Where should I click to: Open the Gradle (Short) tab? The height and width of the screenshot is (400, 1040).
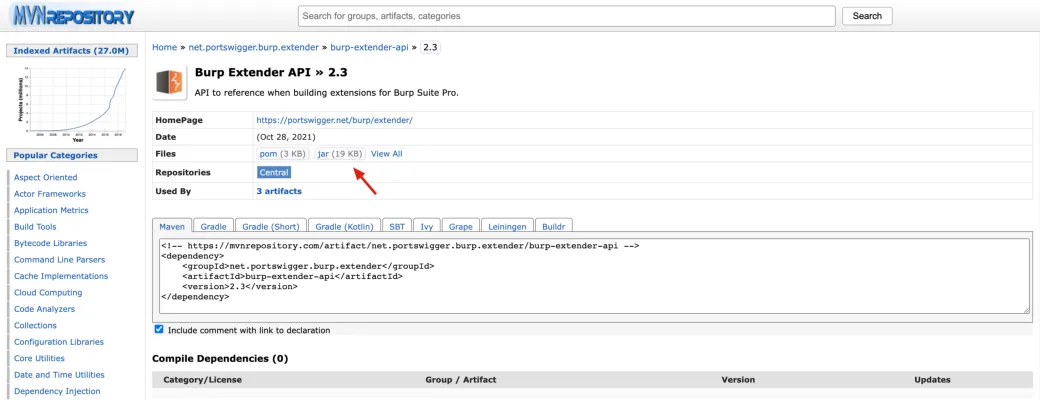tap(271, 226)
